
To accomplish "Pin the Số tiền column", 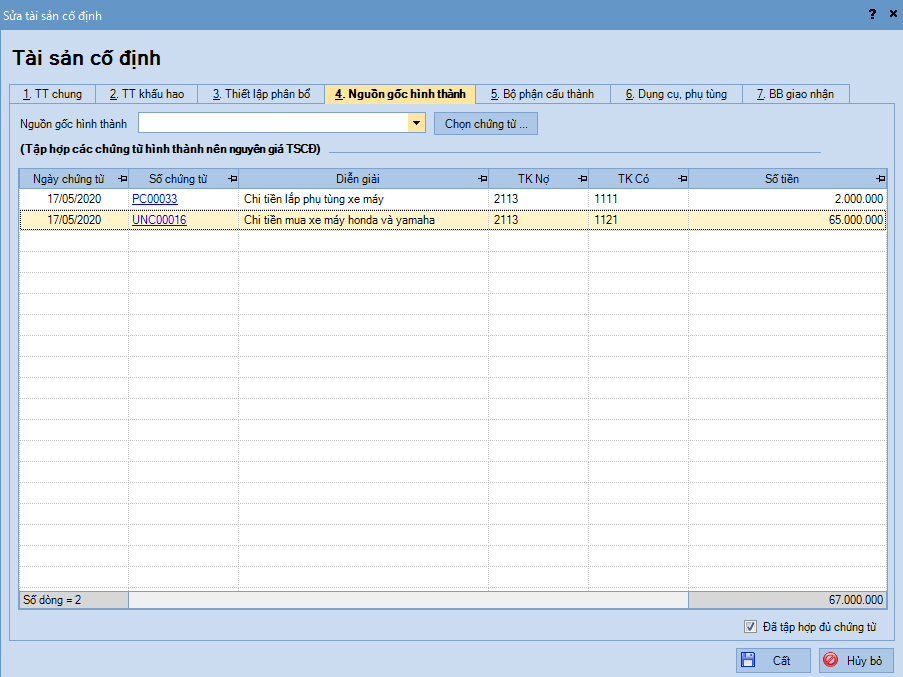I will 881,179.
